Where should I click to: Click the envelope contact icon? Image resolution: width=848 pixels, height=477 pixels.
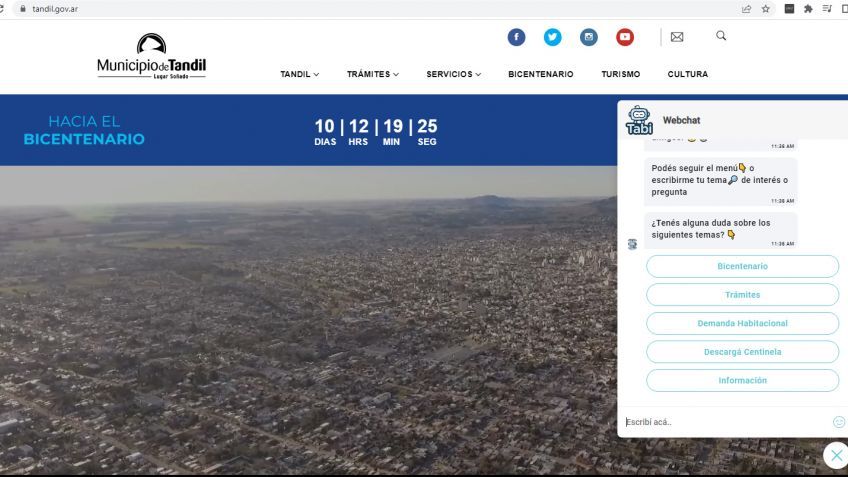677,37
